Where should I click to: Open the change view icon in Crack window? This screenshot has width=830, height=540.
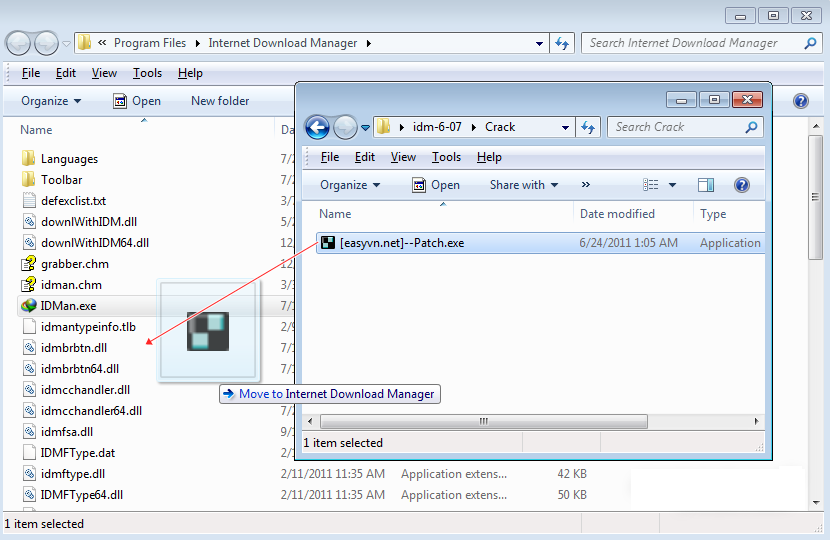(x=651, y=185)
